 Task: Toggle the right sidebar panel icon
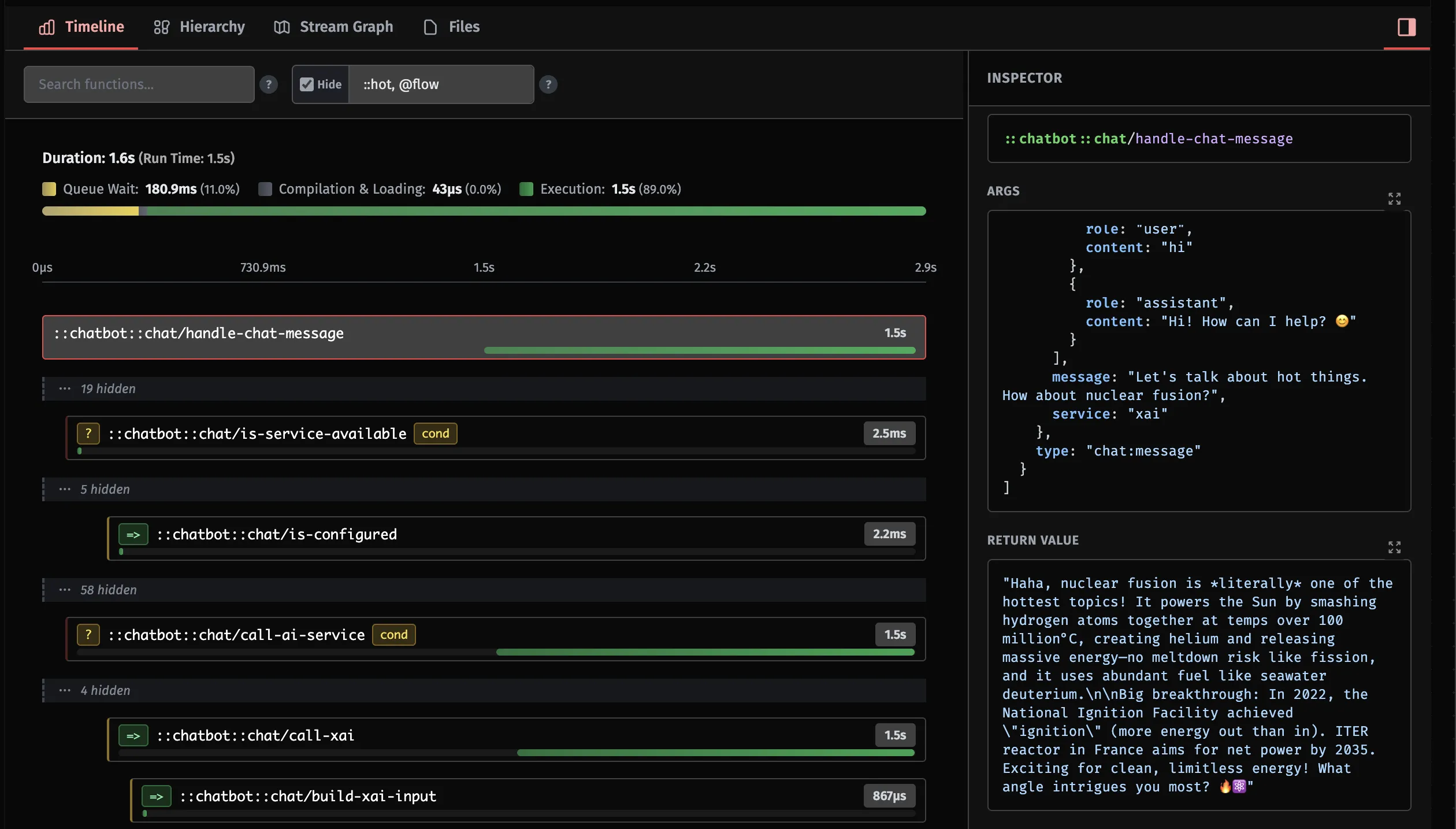pos(1406,27)
